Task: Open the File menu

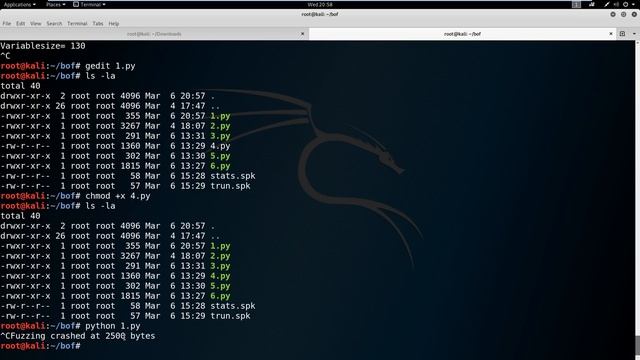Action: (7, 24)
